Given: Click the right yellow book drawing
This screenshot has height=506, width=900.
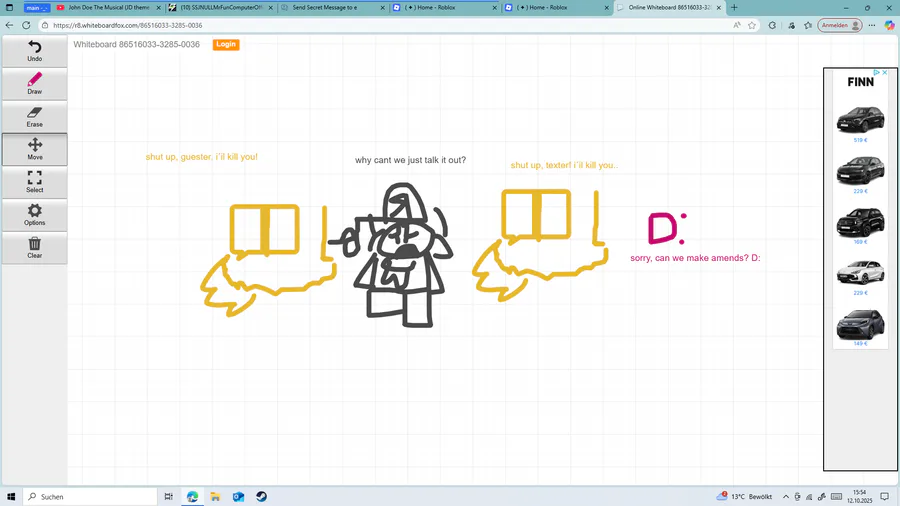Looking at the screenshot, I should tap(536, 214).
